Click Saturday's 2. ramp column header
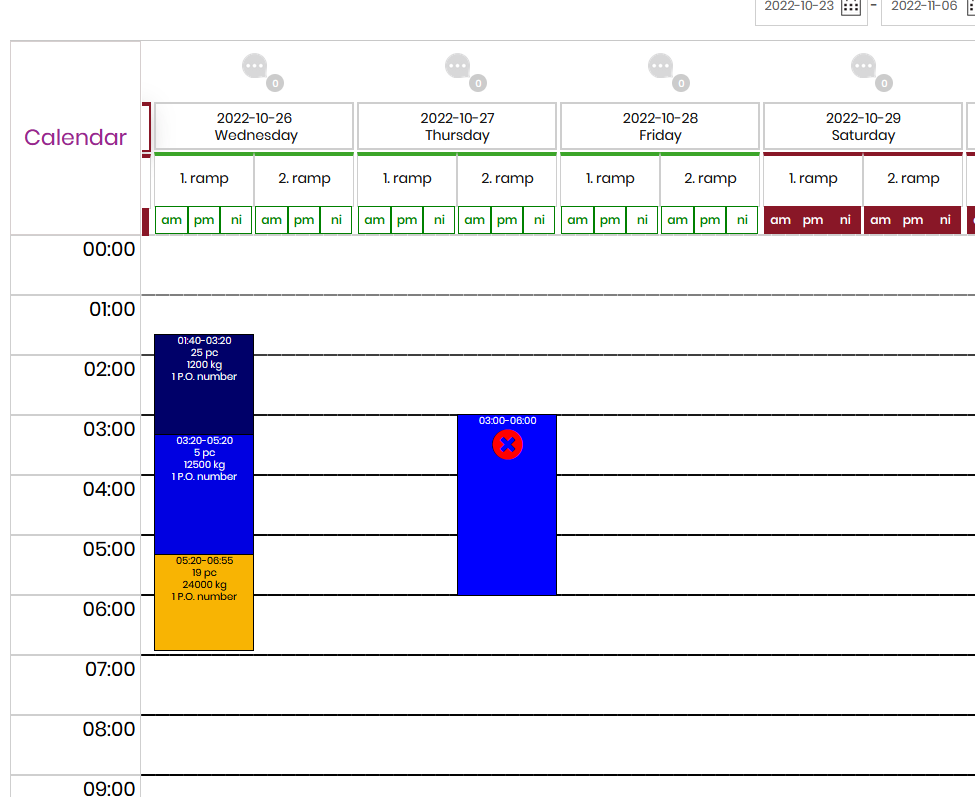This screenshot has height=797, width=975. (913, 179)
